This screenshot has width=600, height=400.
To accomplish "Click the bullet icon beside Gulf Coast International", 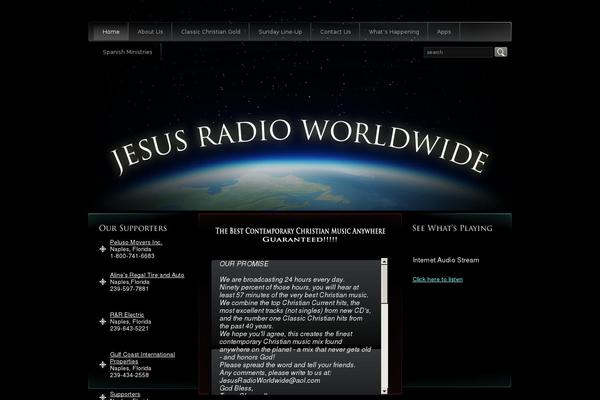I will [x=103, y=365].
